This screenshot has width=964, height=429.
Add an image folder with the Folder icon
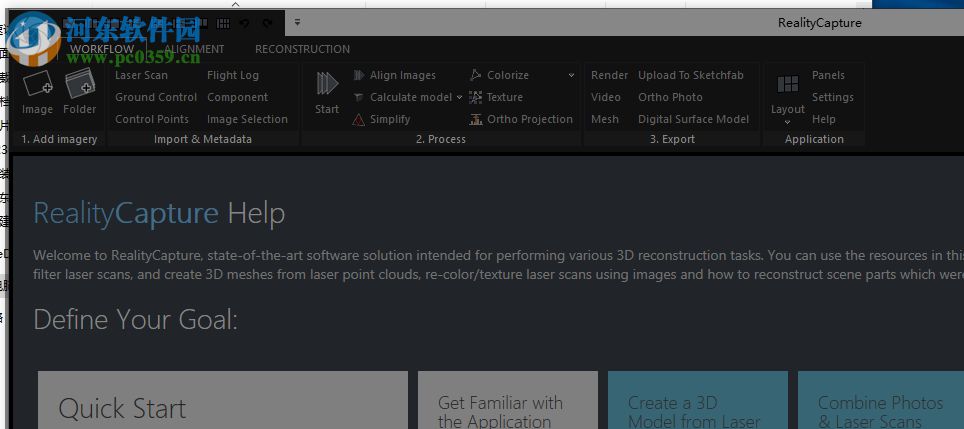[x=80, y=82]
